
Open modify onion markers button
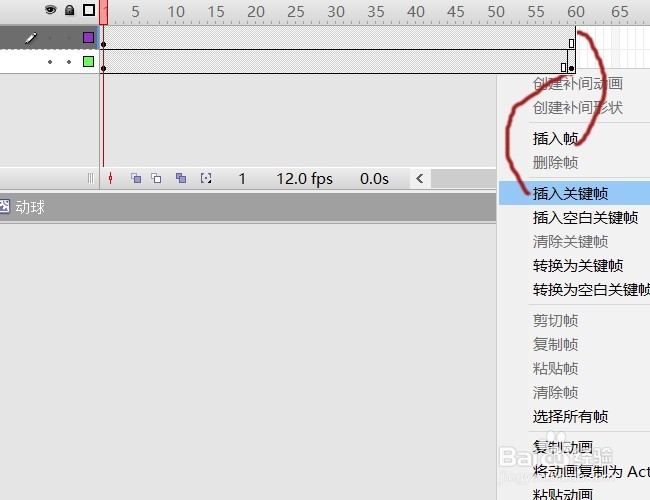pyautogui.click(x=206, y=178)
